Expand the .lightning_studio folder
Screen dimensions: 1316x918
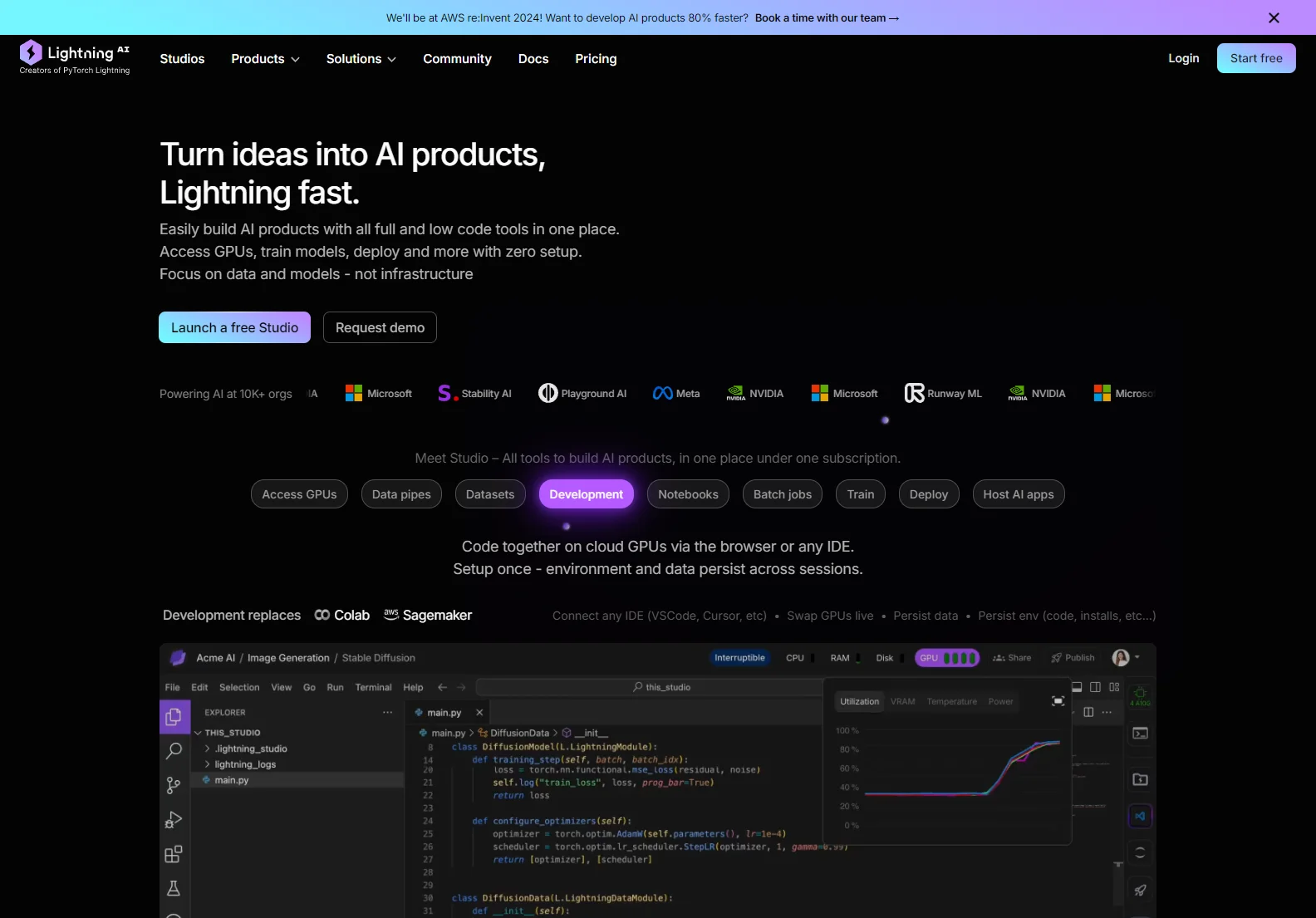(246, 749)
